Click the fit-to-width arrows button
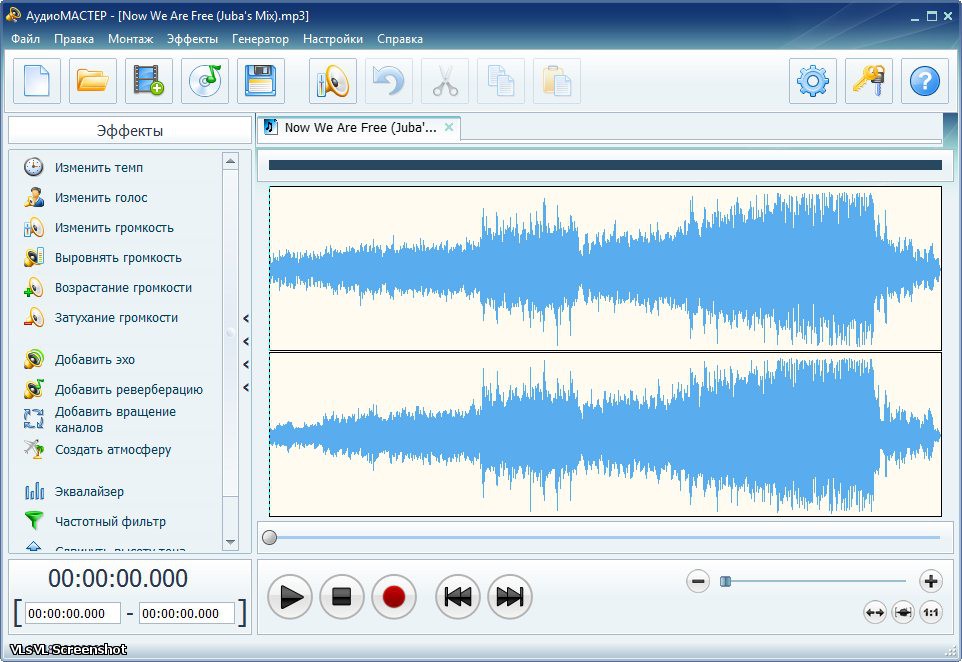Screen dimensions: 962x662 (x=875, y=612)
